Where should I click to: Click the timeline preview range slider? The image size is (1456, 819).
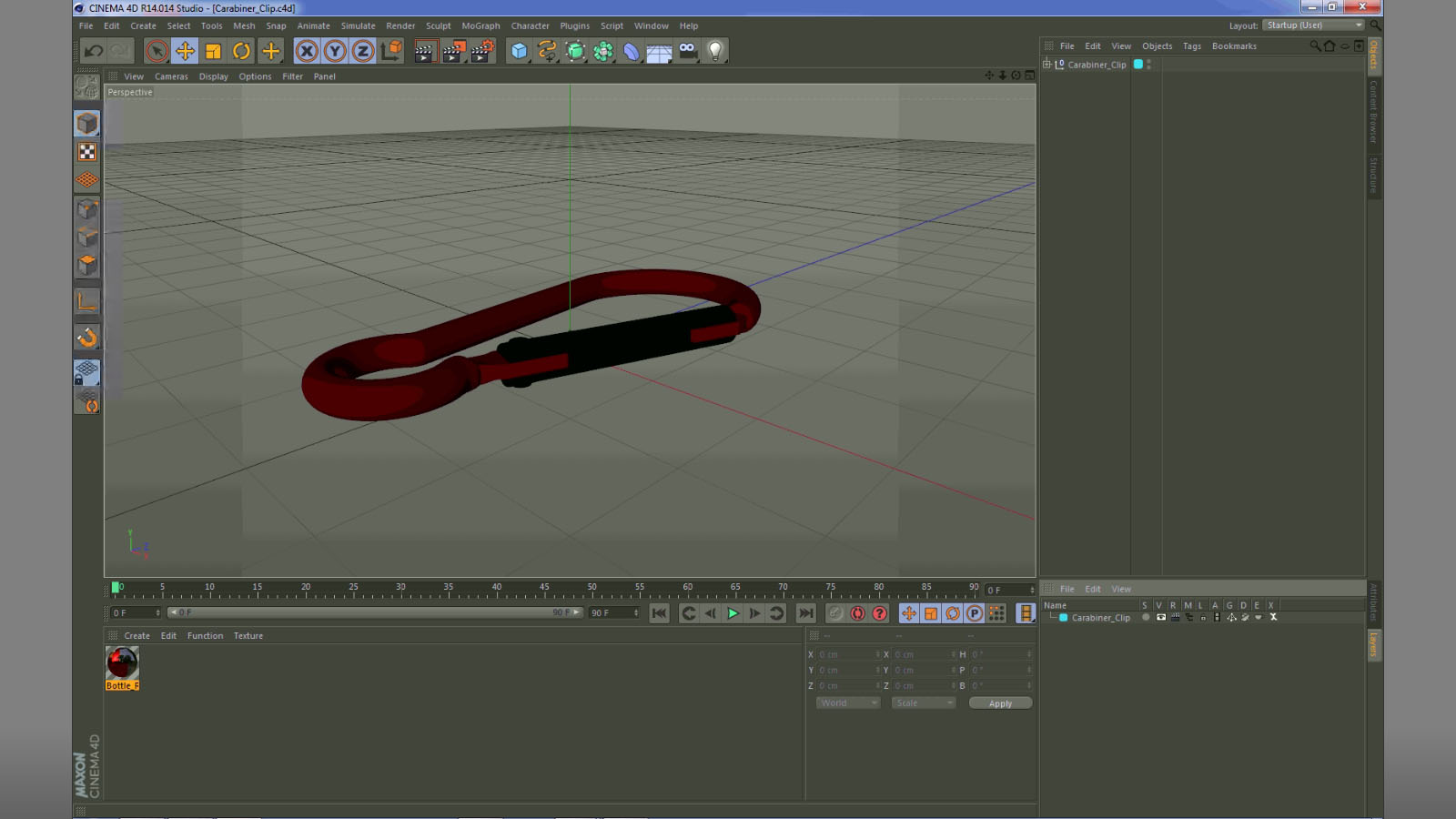click(x=375, y=612)
